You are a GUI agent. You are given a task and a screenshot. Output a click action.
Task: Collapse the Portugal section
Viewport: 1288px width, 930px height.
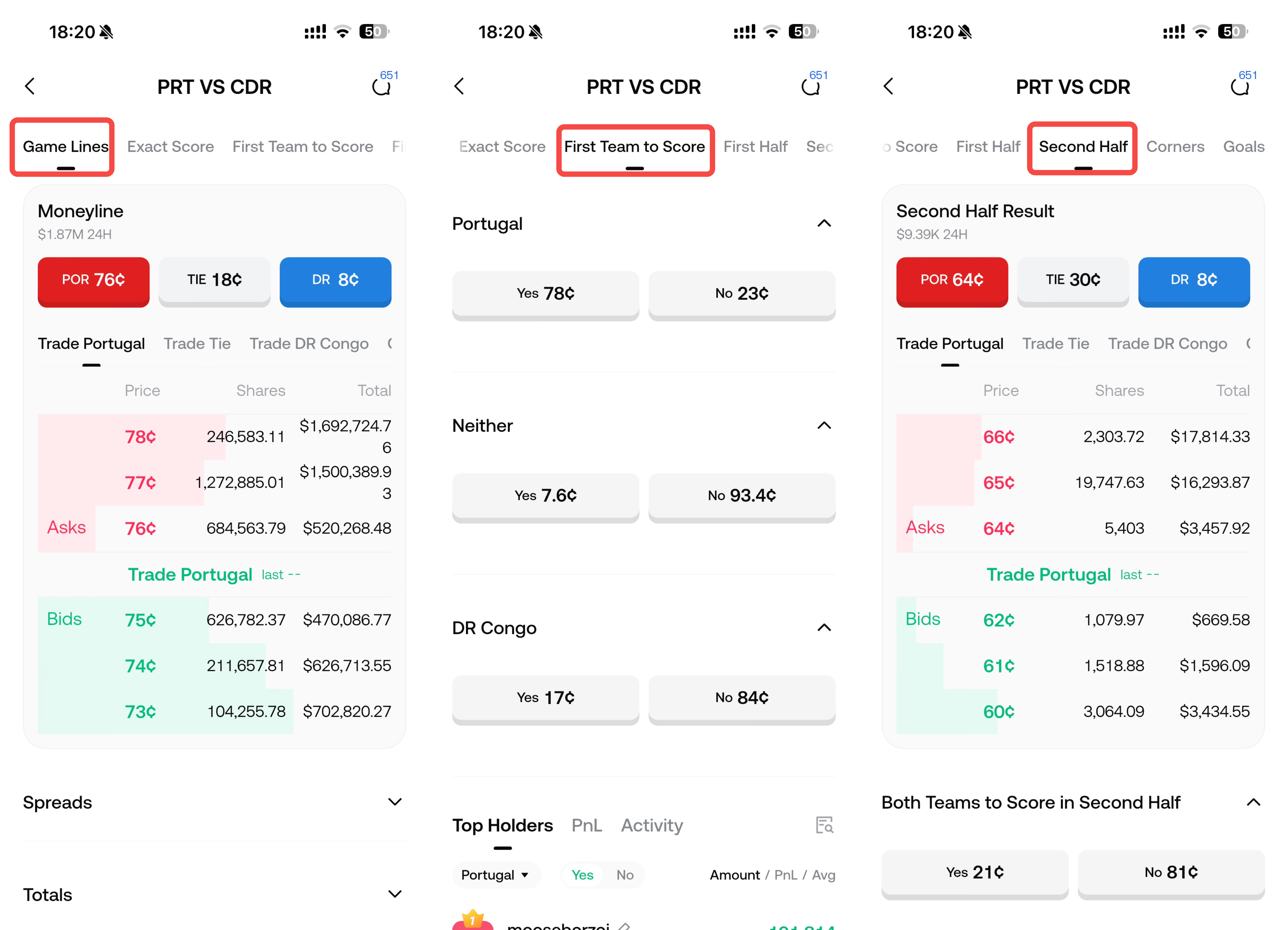pos(824,223)
